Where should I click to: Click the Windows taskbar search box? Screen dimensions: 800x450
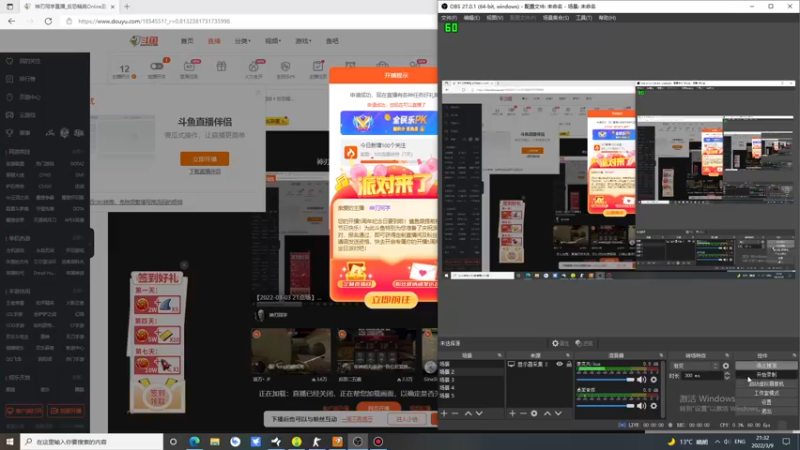click(x=92, y=441)
